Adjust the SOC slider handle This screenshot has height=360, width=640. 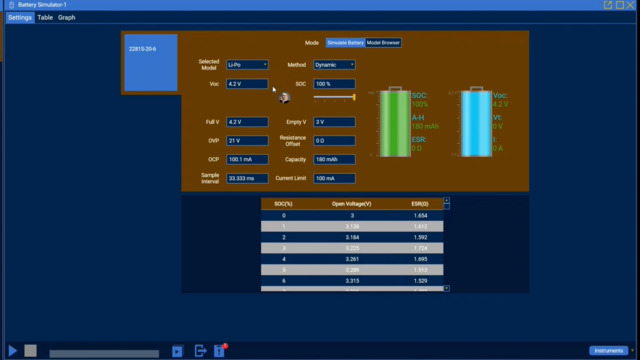[354, 97]
